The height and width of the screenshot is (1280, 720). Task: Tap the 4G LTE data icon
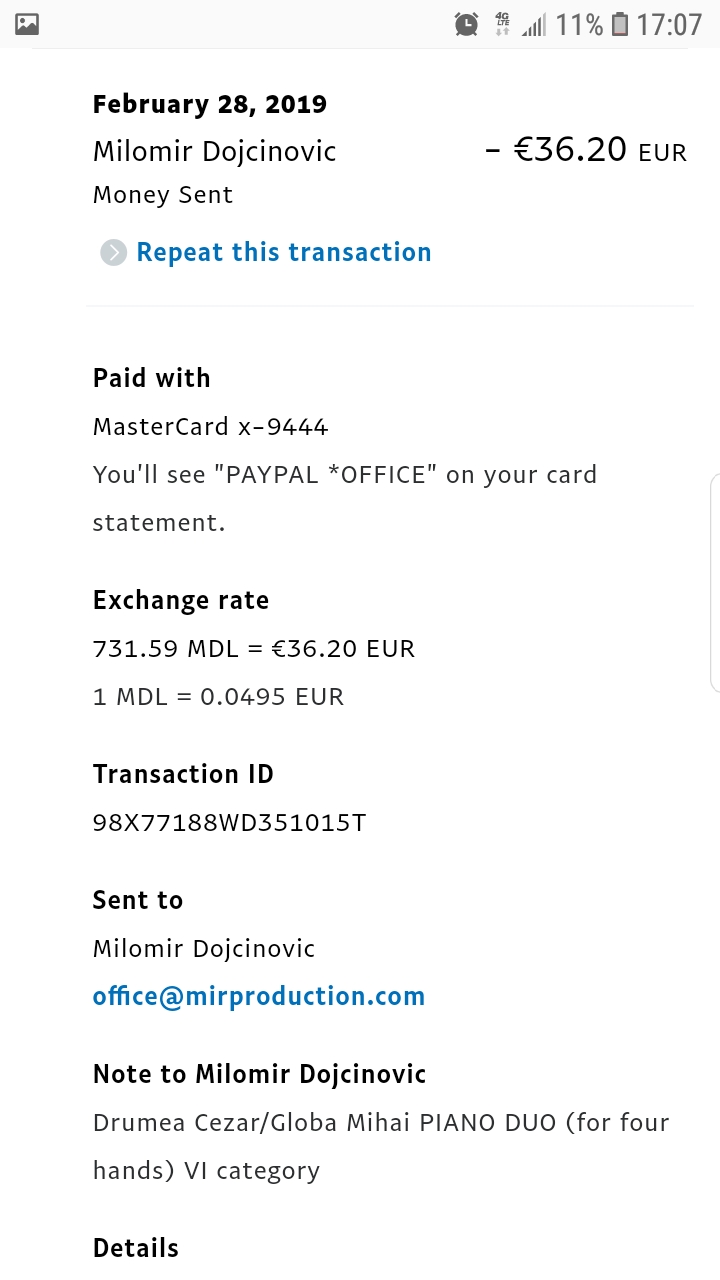pyautogui.click(x=502, y=24)
